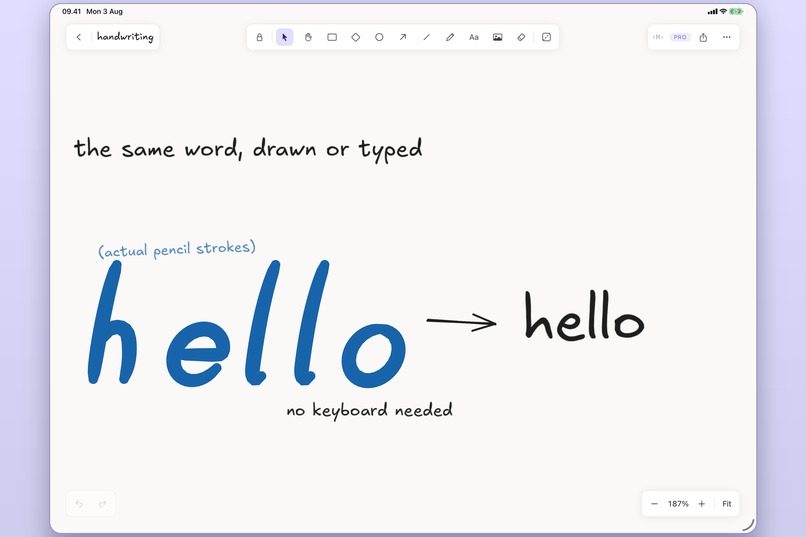Viewport: 806px width, 537px height.
Task: Open the insert image tool
Action: pyautogui.click(x=498, y=37)
